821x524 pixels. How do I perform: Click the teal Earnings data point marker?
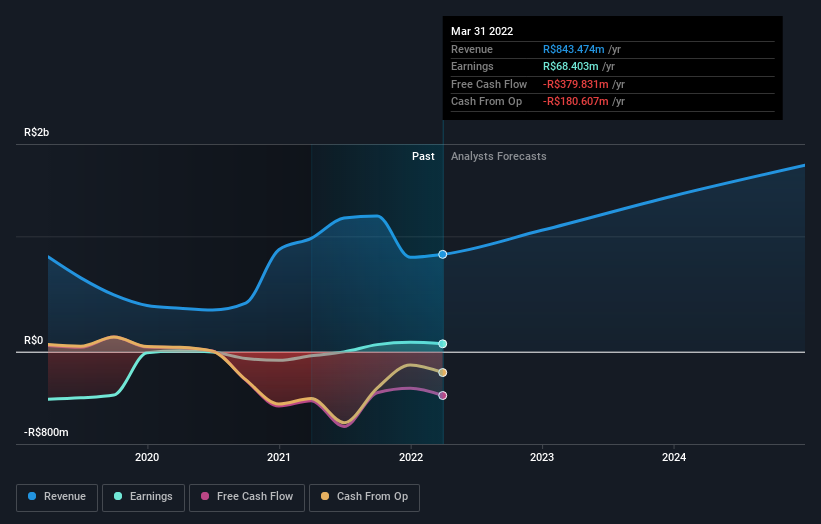442,344
